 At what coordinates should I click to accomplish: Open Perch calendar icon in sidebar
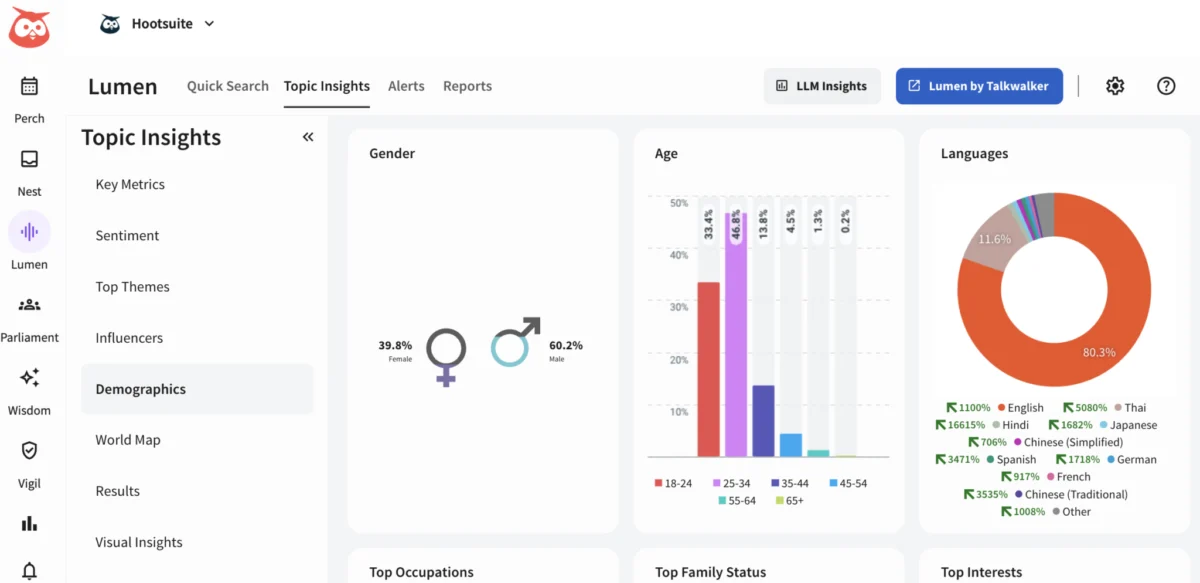pyautogui.click(x=29, y=86)
